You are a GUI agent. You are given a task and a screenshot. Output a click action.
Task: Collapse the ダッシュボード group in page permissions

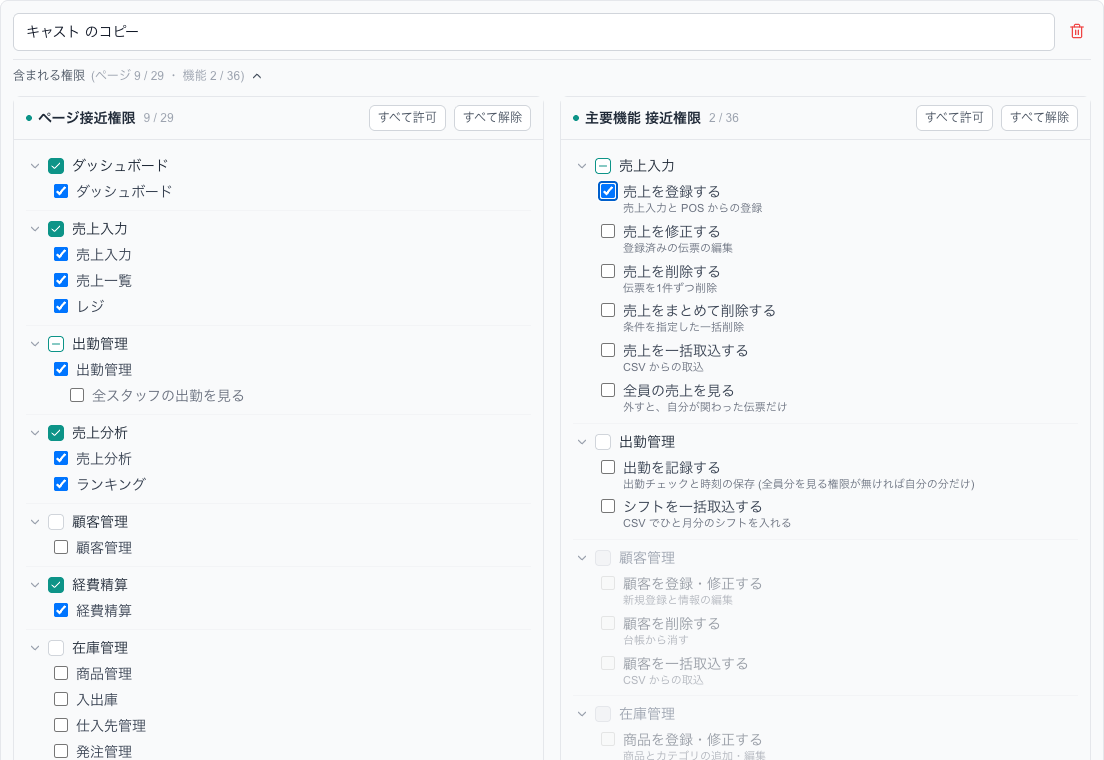(34, 166)
